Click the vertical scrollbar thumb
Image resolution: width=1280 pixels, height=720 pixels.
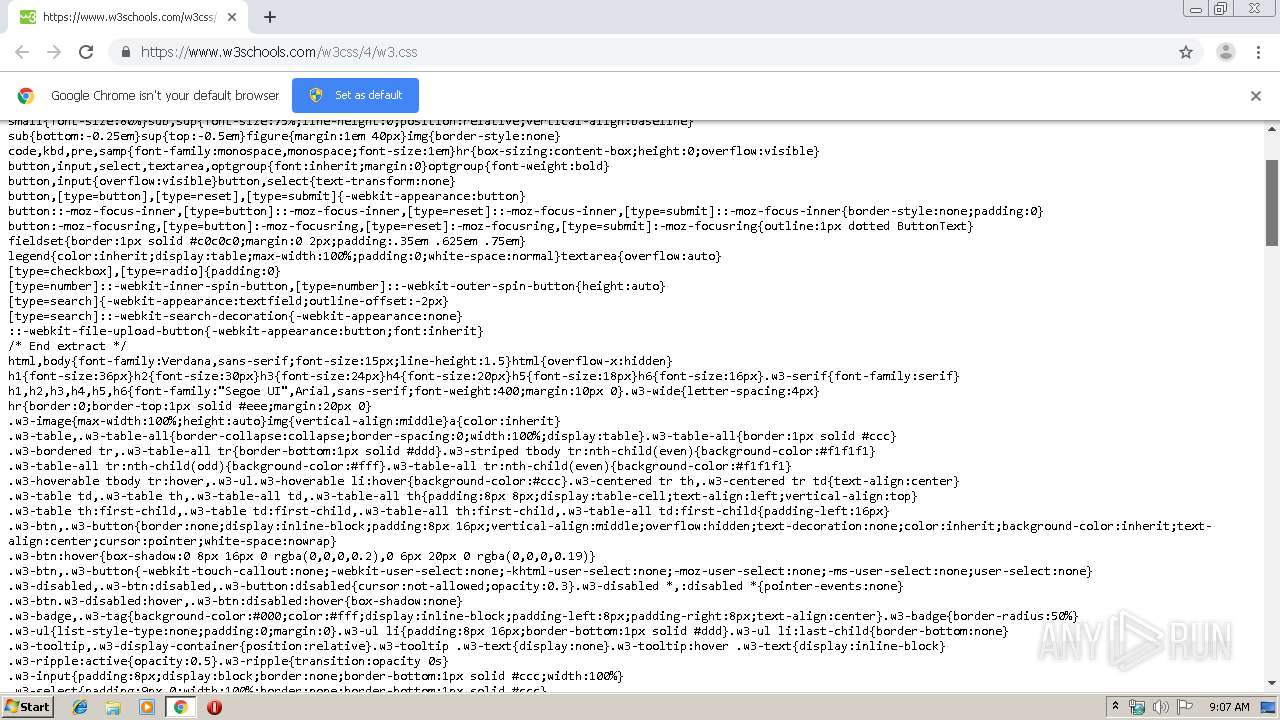(1272, 202)
